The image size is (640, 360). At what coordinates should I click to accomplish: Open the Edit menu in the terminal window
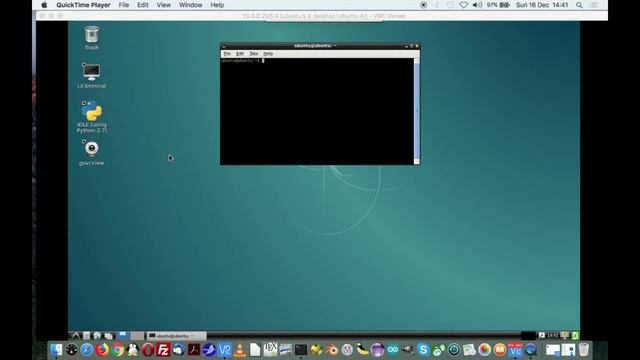(x=240, y=54)
